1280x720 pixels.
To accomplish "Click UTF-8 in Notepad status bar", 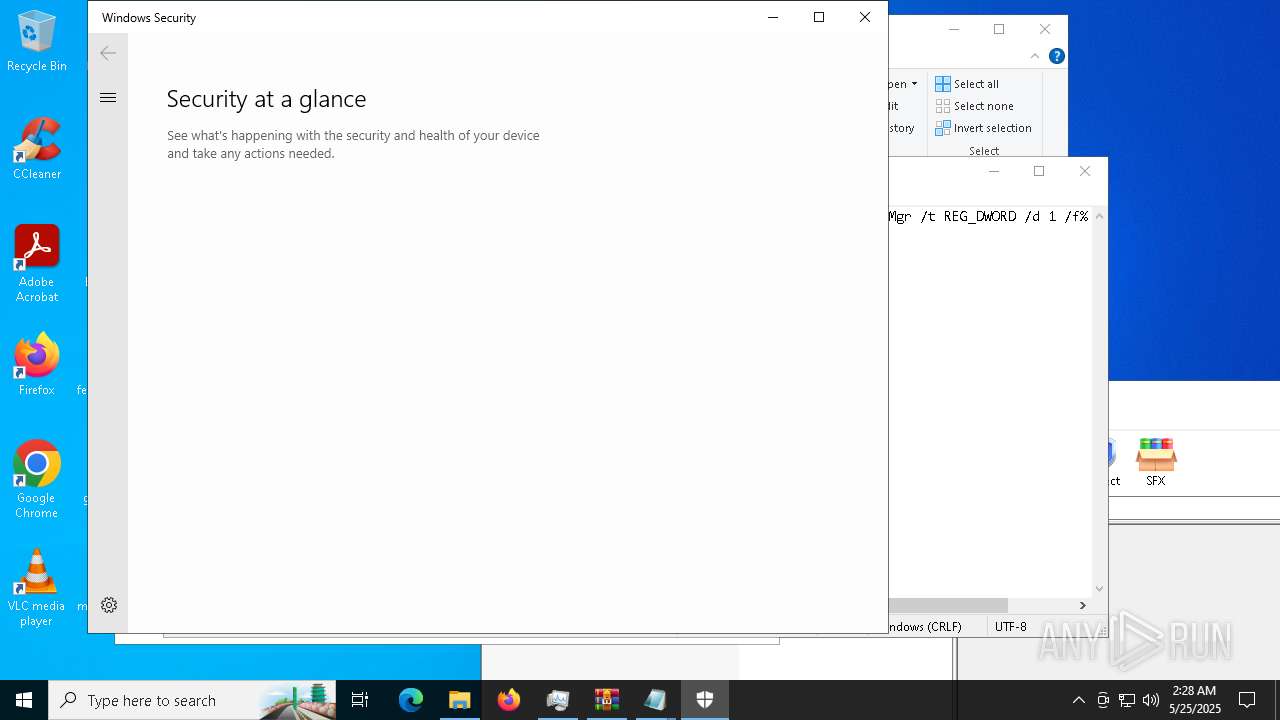I will [x=1011, y=627].
